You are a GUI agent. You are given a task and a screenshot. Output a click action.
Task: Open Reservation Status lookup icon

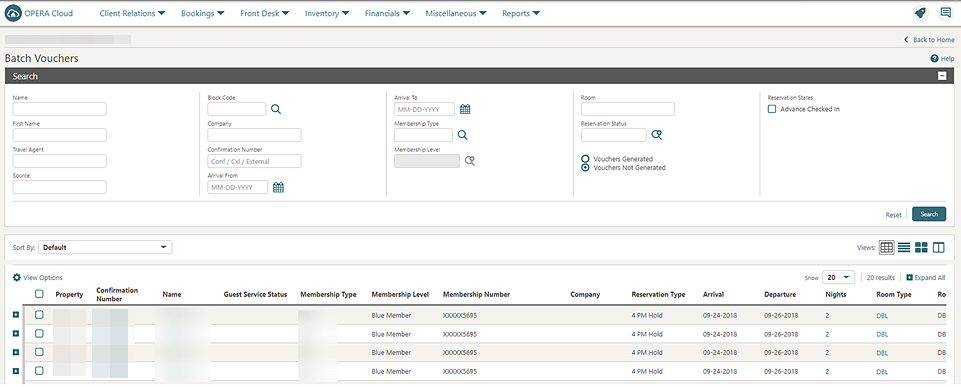point(656,135)
